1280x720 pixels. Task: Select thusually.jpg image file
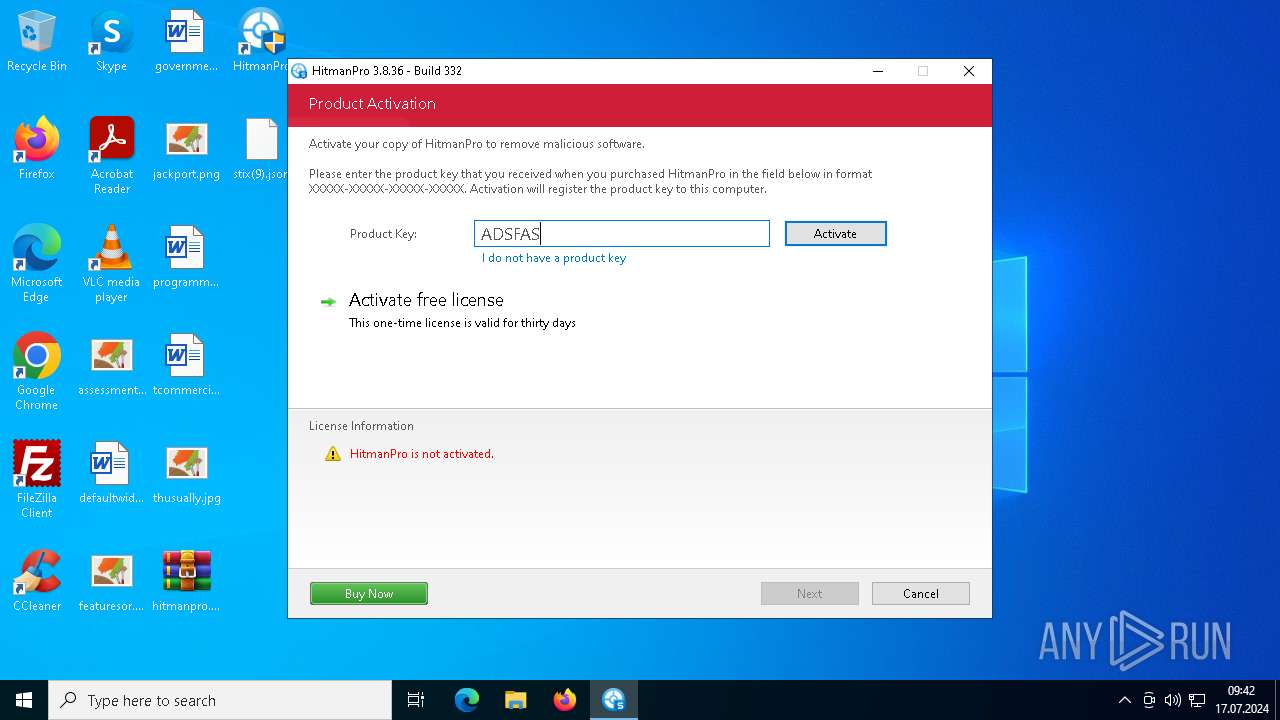point(186,473)
